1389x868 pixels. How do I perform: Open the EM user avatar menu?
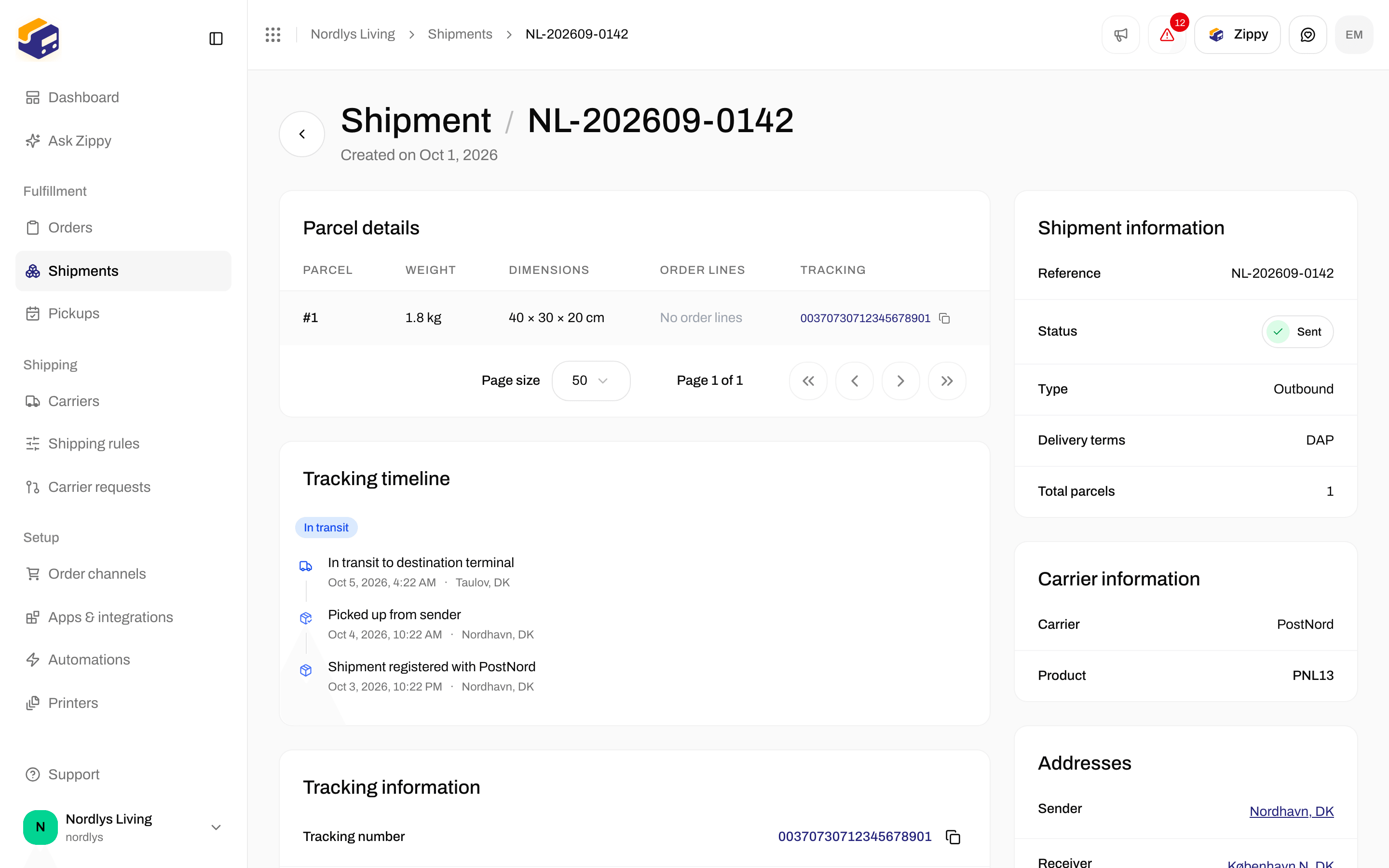click(1354, 34)
